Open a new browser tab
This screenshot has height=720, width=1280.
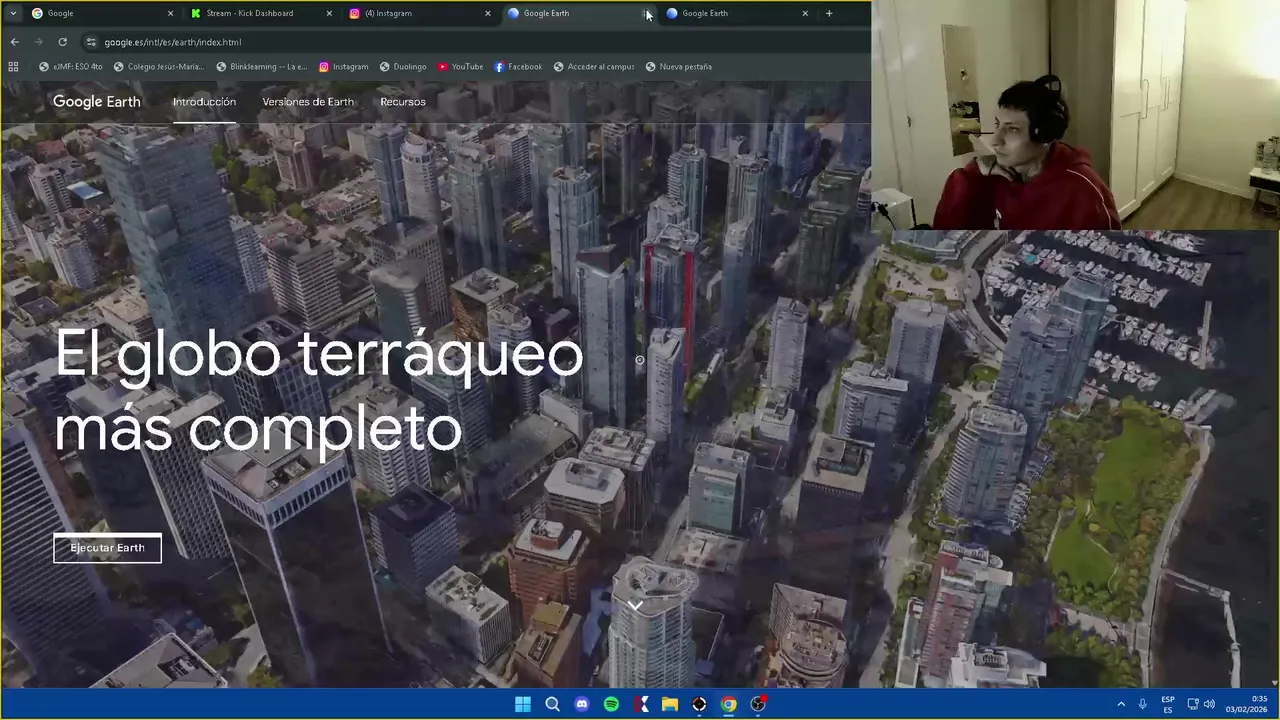(829, 13)
